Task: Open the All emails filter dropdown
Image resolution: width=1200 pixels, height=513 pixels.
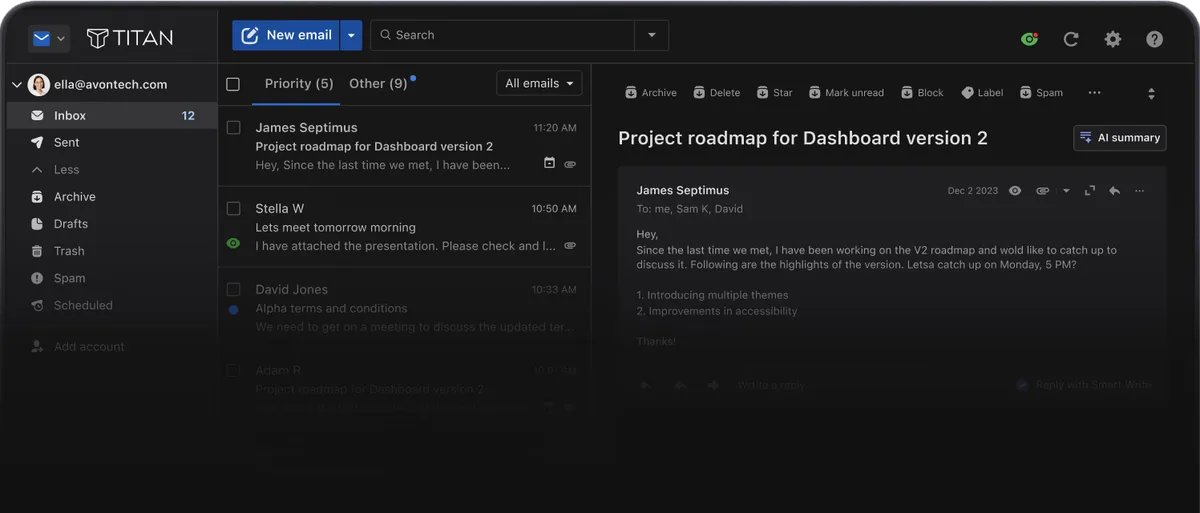Action: coord(540,83)
